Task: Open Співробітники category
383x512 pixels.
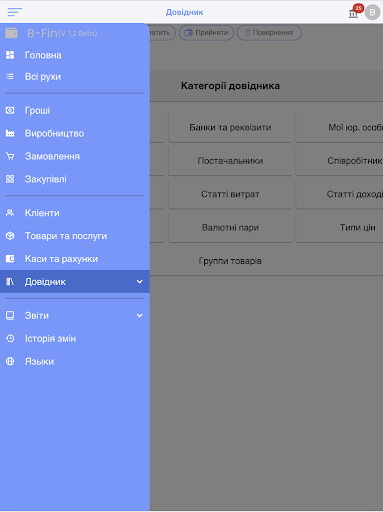Action: pos(339,161)
